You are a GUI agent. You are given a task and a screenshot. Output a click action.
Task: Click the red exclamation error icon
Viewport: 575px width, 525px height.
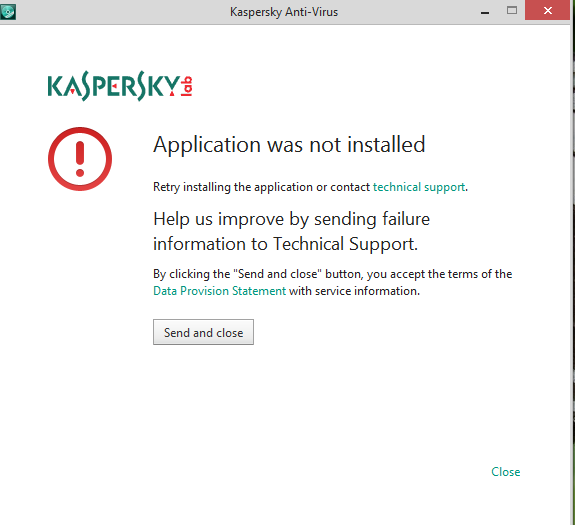[80, 159]
